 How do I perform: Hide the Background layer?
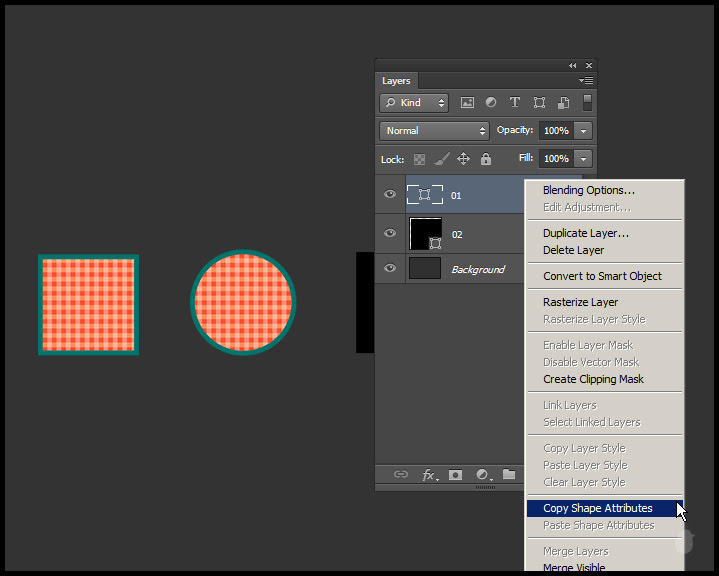click(390, 269)
